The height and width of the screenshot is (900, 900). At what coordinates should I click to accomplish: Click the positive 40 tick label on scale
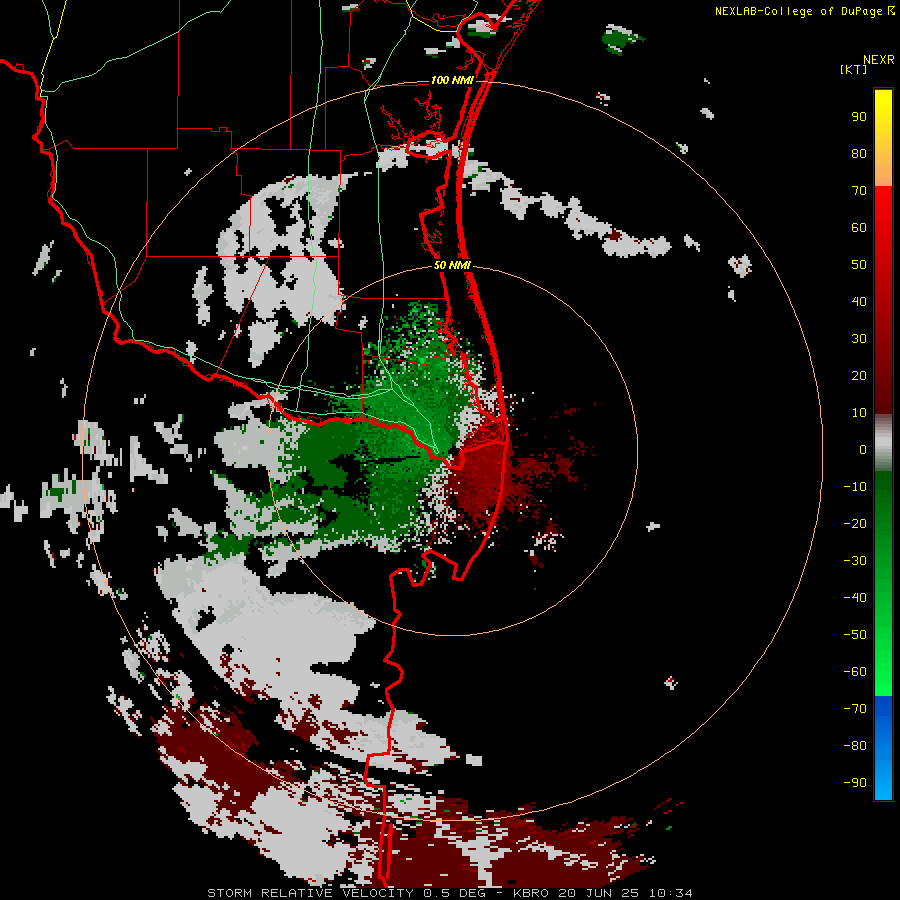tap(859, 301)
